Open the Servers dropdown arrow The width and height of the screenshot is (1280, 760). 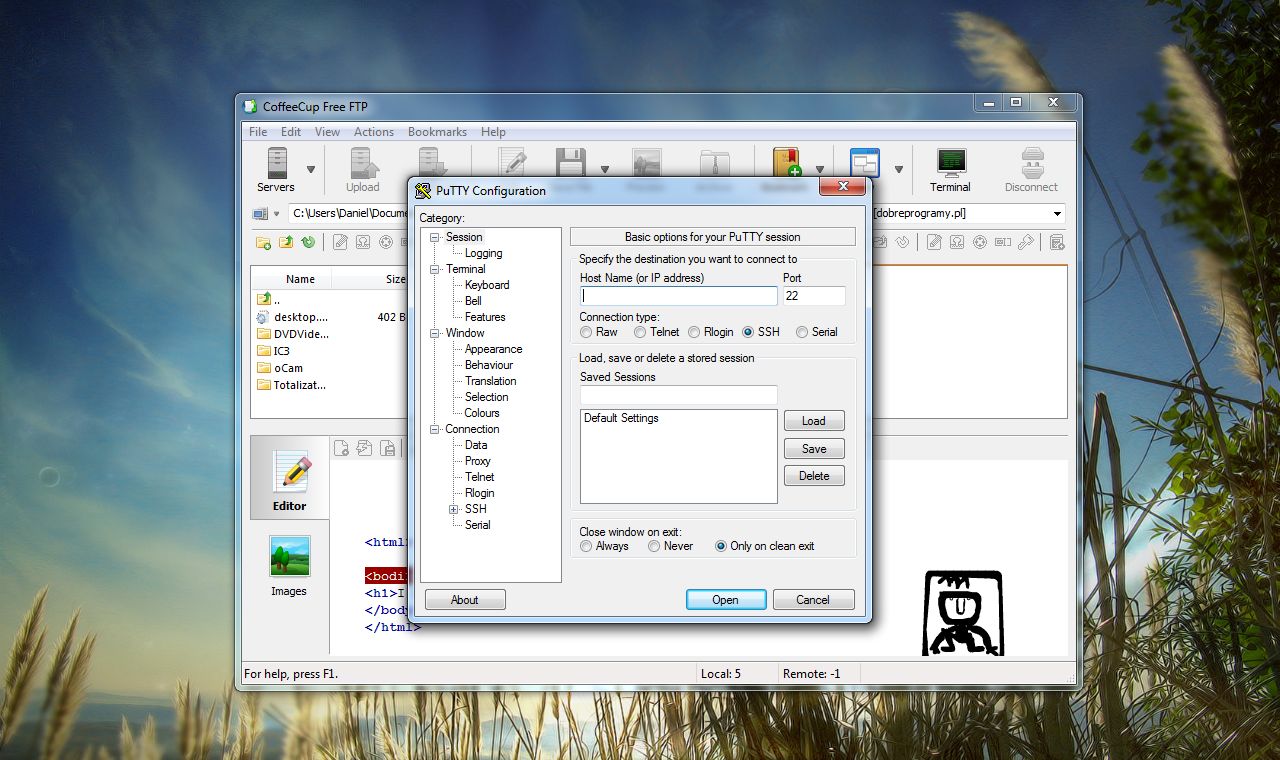[x=311, y=170]
